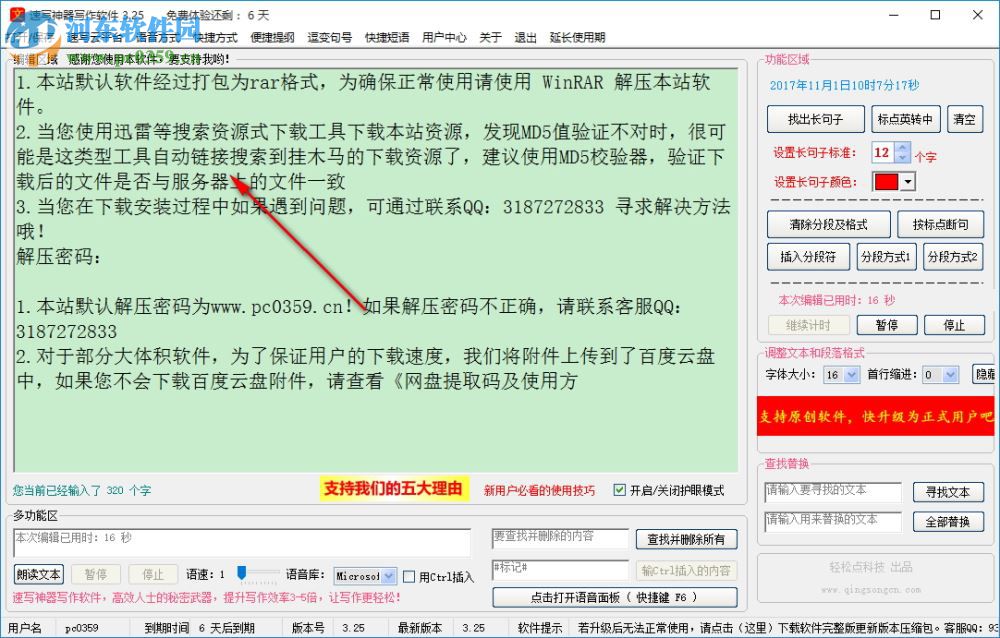
Task: Click the 停止 timer button in function area
Action: pyautogui.click(x=954, y=325)
